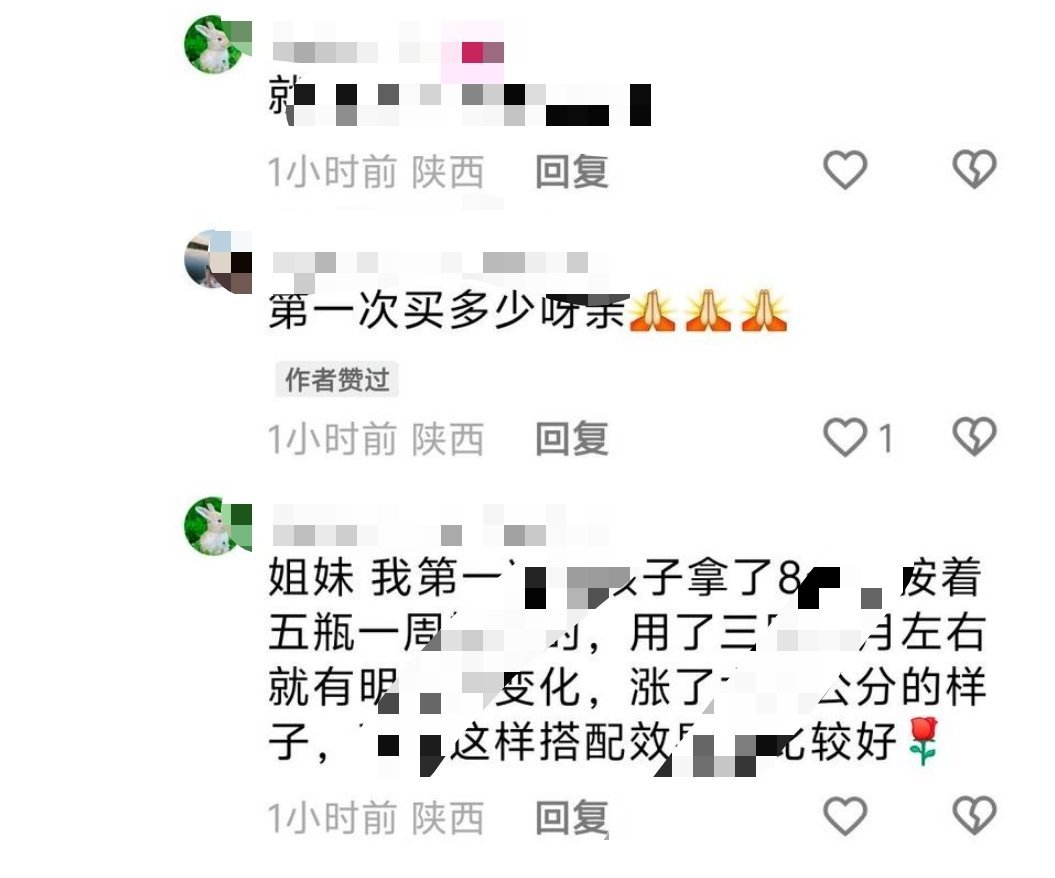Reply to the 姐妹 comment via 回复
The width and height of the screenshot is (1055, 878).
(572, 817)
